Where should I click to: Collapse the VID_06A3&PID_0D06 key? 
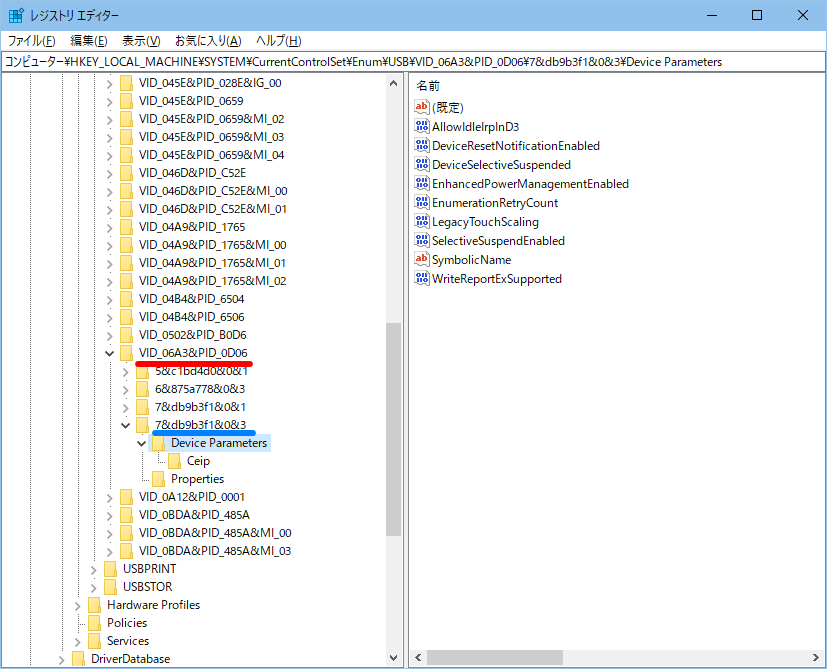(x=109, y=353)
